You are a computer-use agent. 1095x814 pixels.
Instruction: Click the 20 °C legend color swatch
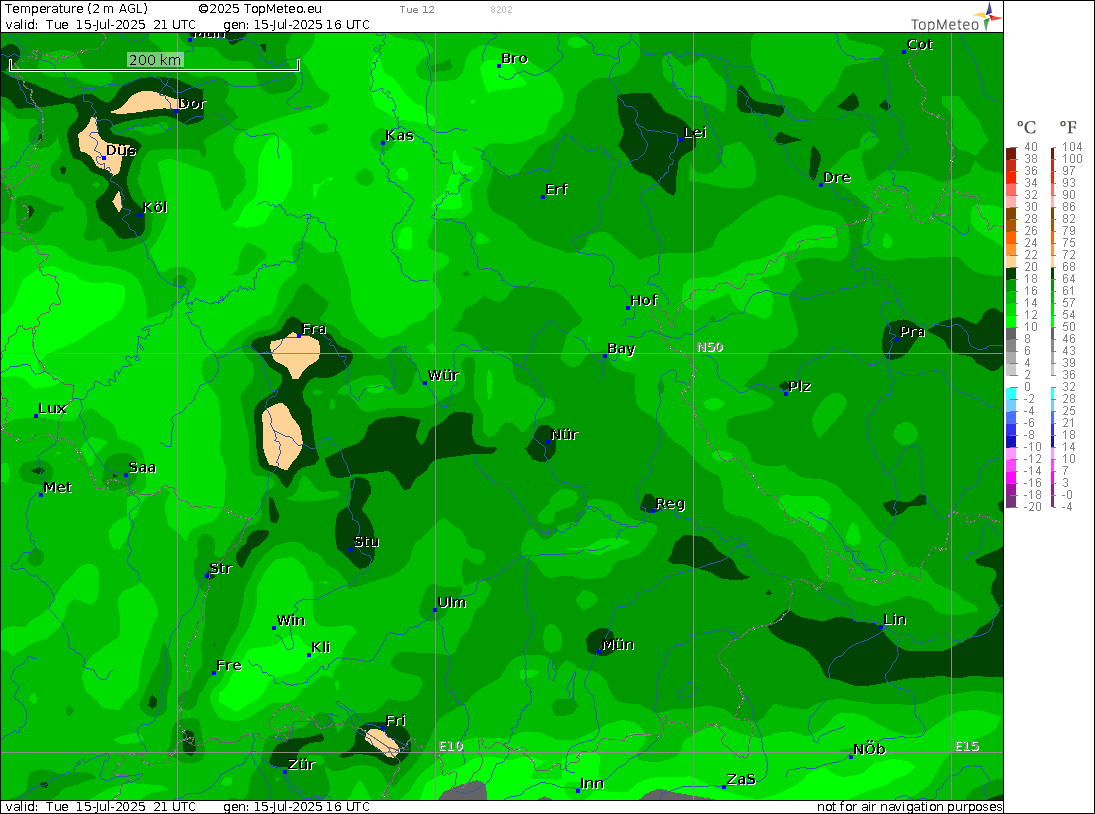[1011, 261]
